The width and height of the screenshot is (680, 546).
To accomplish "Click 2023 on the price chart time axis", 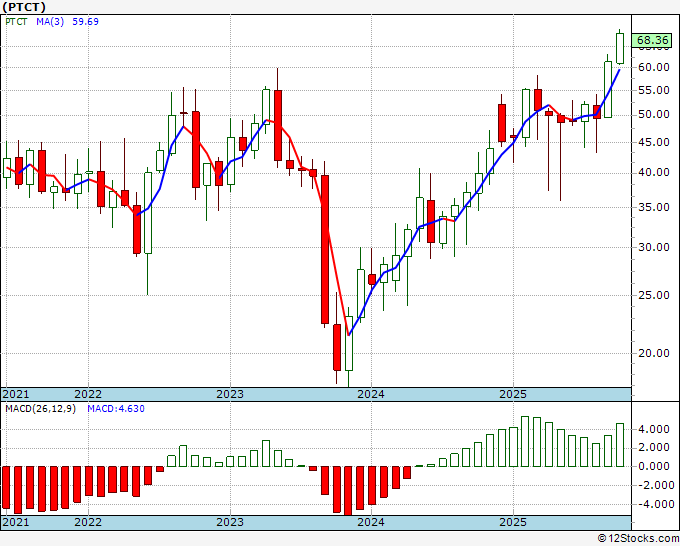I will pyautogui.click(x=230, y=394).
